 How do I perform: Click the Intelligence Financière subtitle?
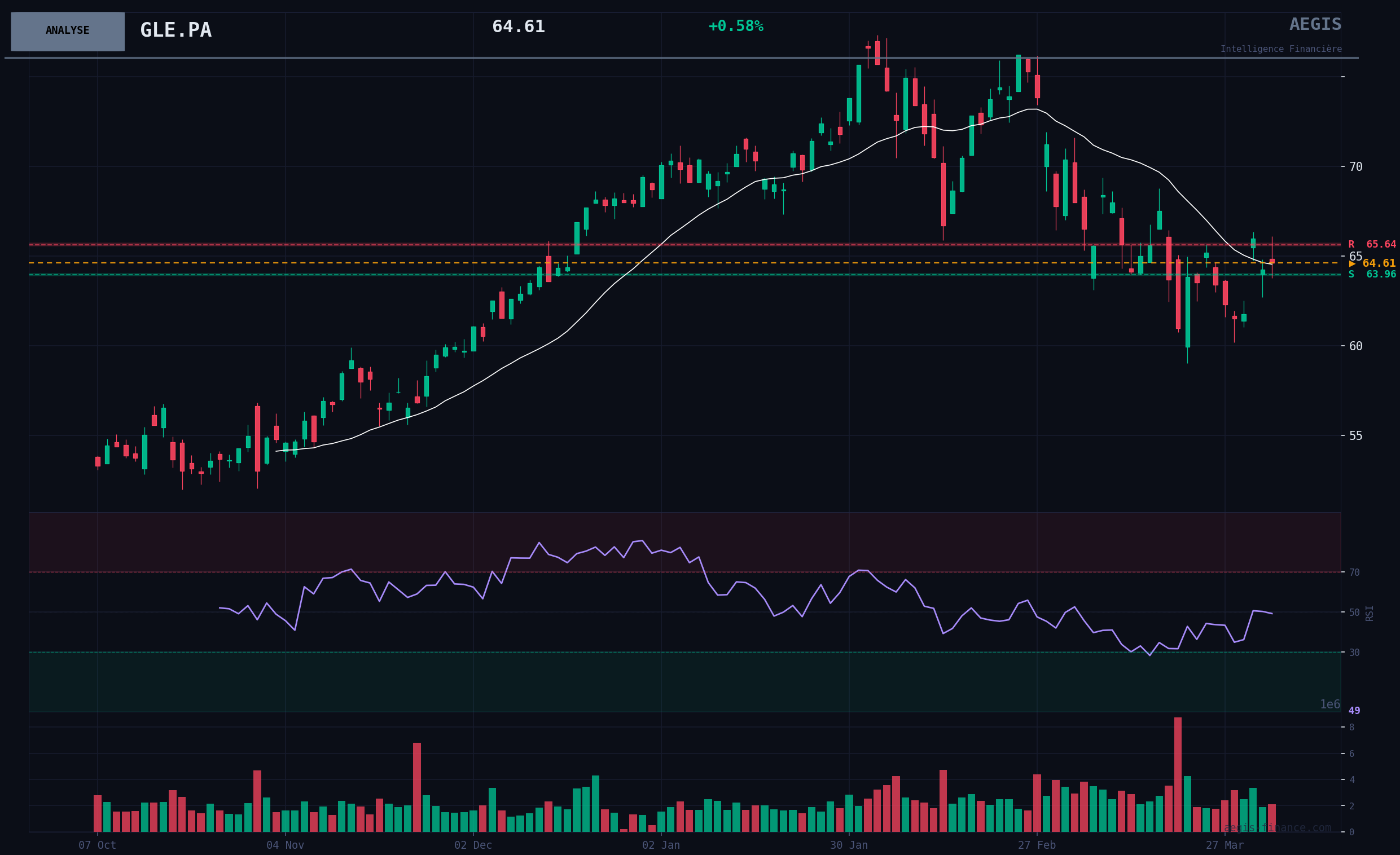click(x=1281, y=49)
